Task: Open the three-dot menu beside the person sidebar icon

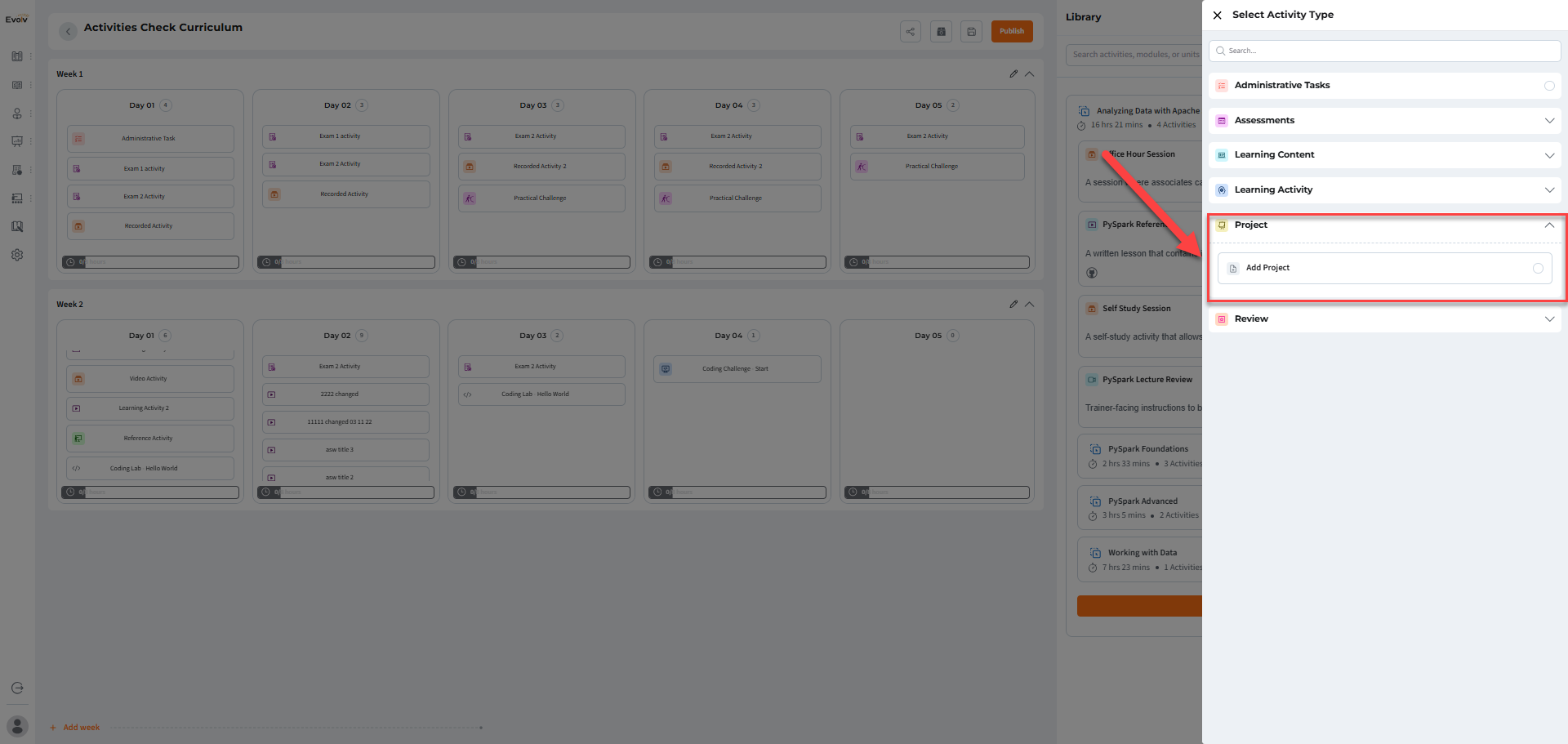Action: (x=31, y=114)
